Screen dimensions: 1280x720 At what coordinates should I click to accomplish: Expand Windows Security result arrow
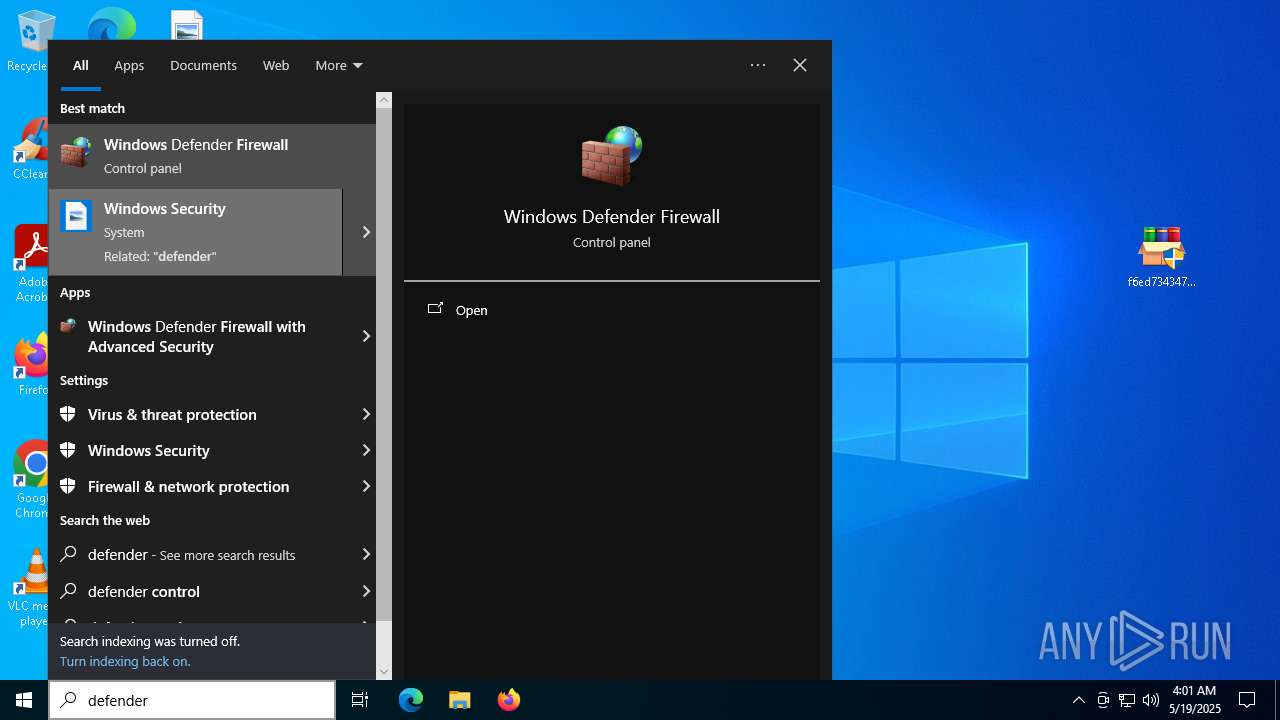(366, 232)
